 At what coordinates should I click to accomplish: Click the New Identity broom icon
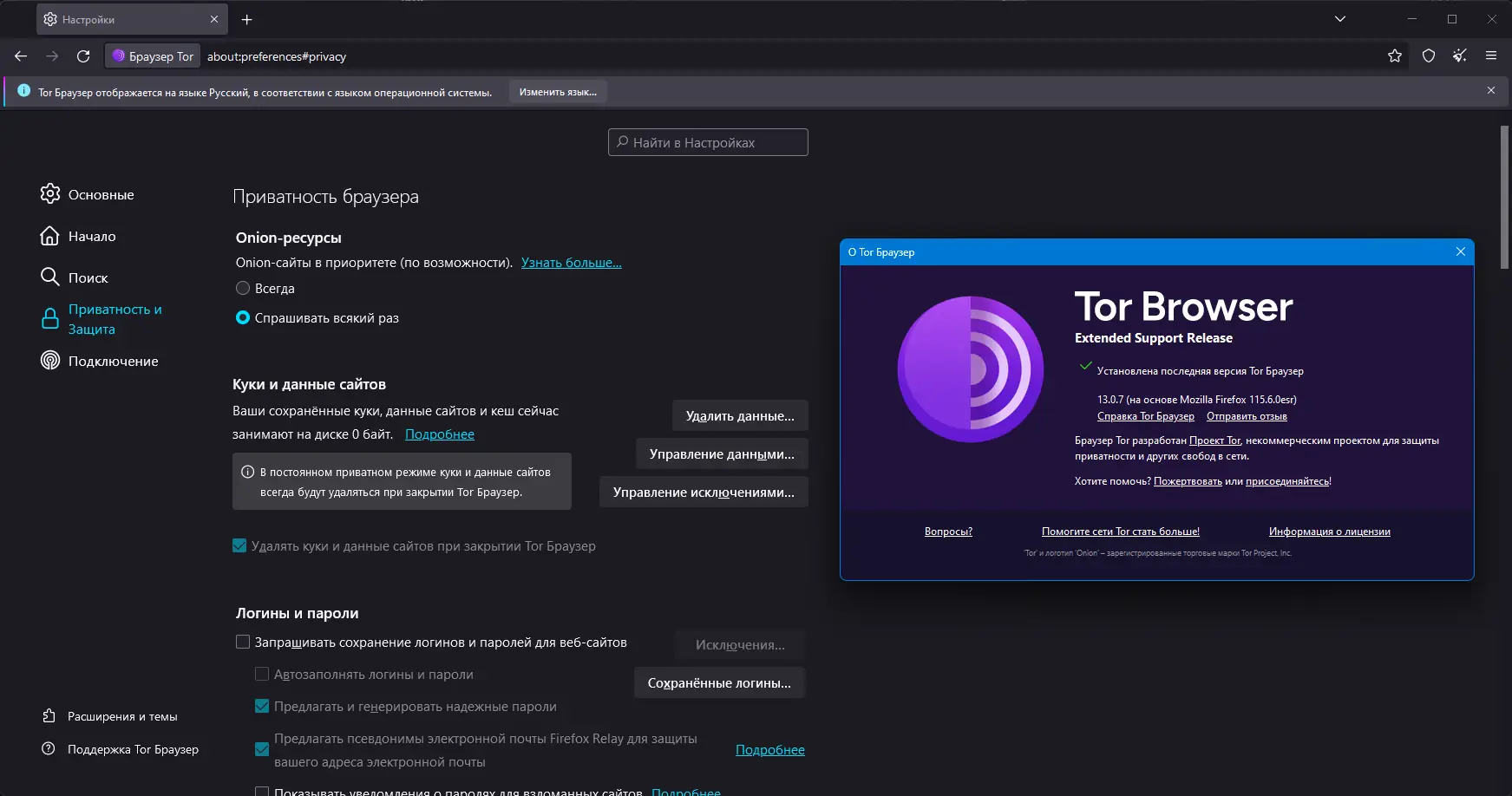tap(1460, 56)
